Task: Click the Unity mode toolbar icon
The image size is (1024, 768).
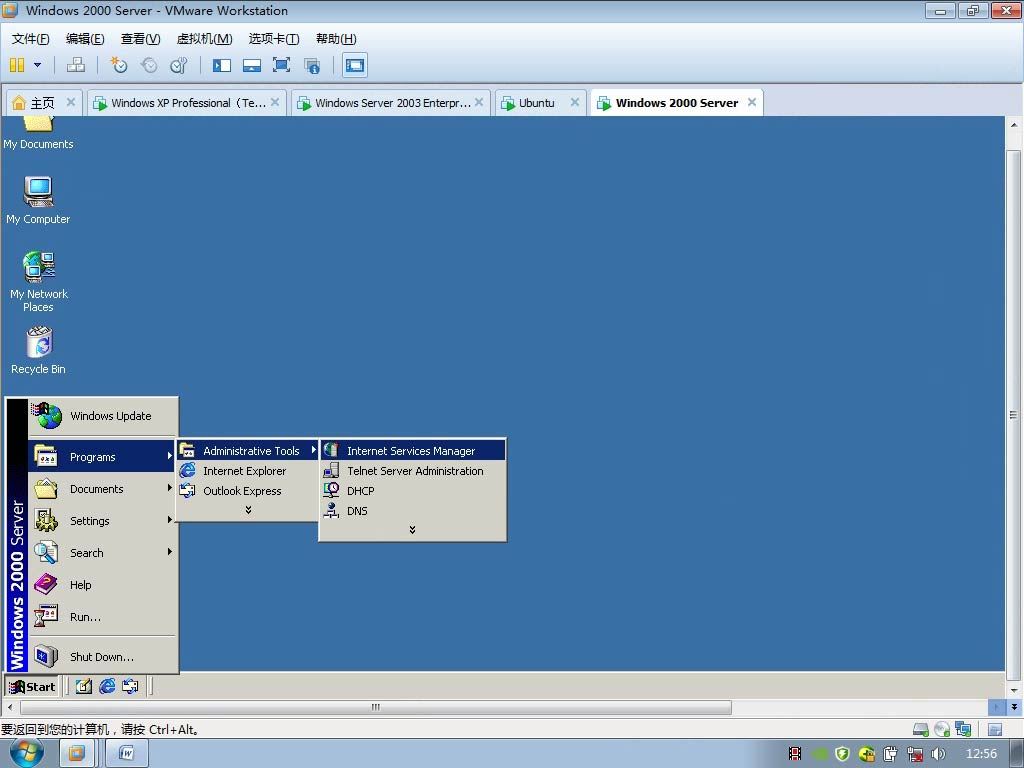Action: pyautogui.click(x=312, y=65)
